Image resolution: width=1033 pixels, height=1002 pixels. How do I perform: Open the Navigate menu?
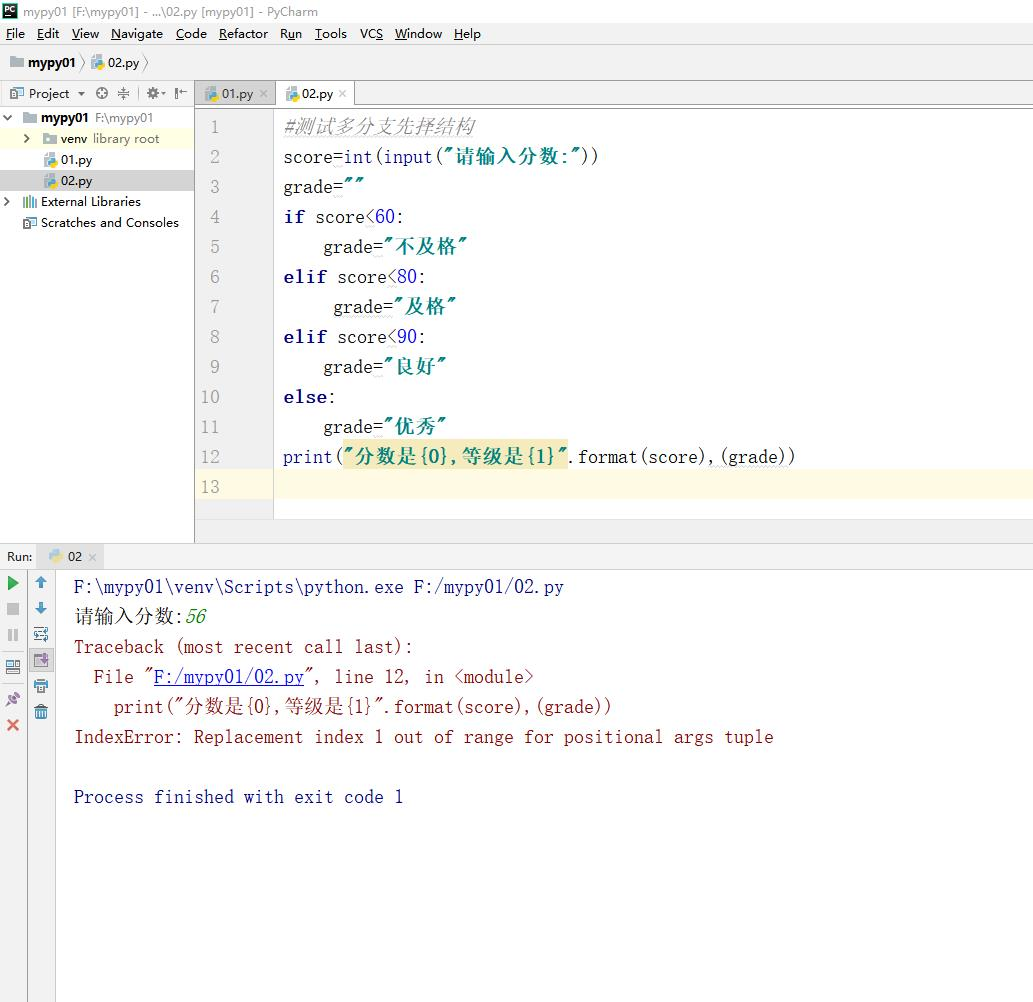137,34
